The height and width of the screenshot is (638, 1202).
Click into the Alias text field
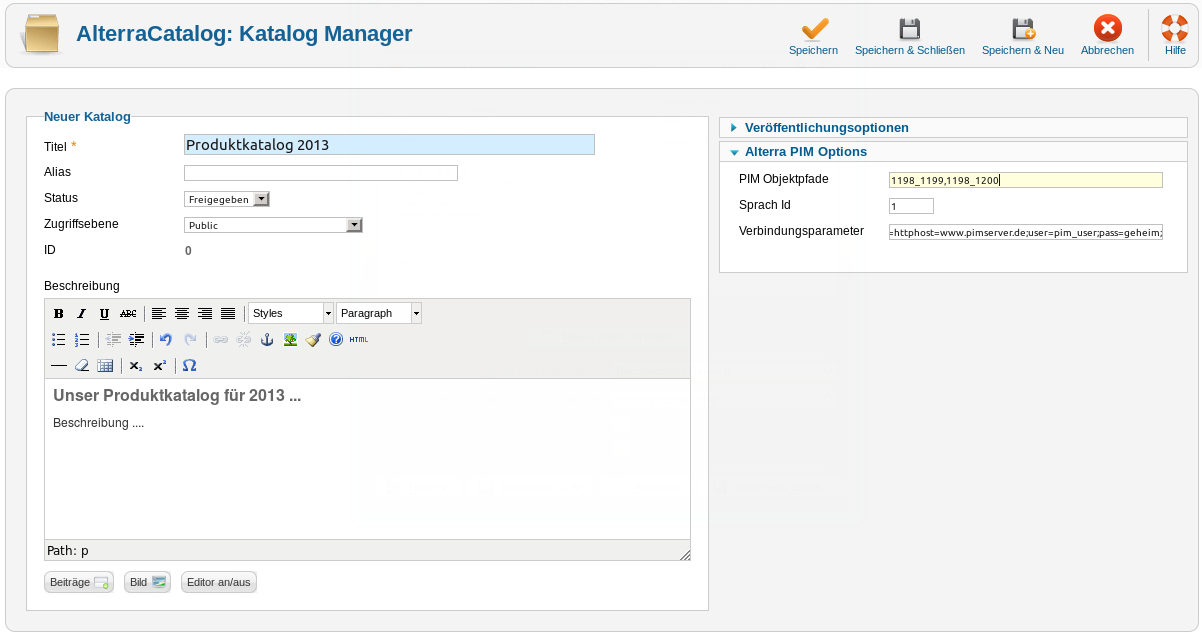point(321,173)
